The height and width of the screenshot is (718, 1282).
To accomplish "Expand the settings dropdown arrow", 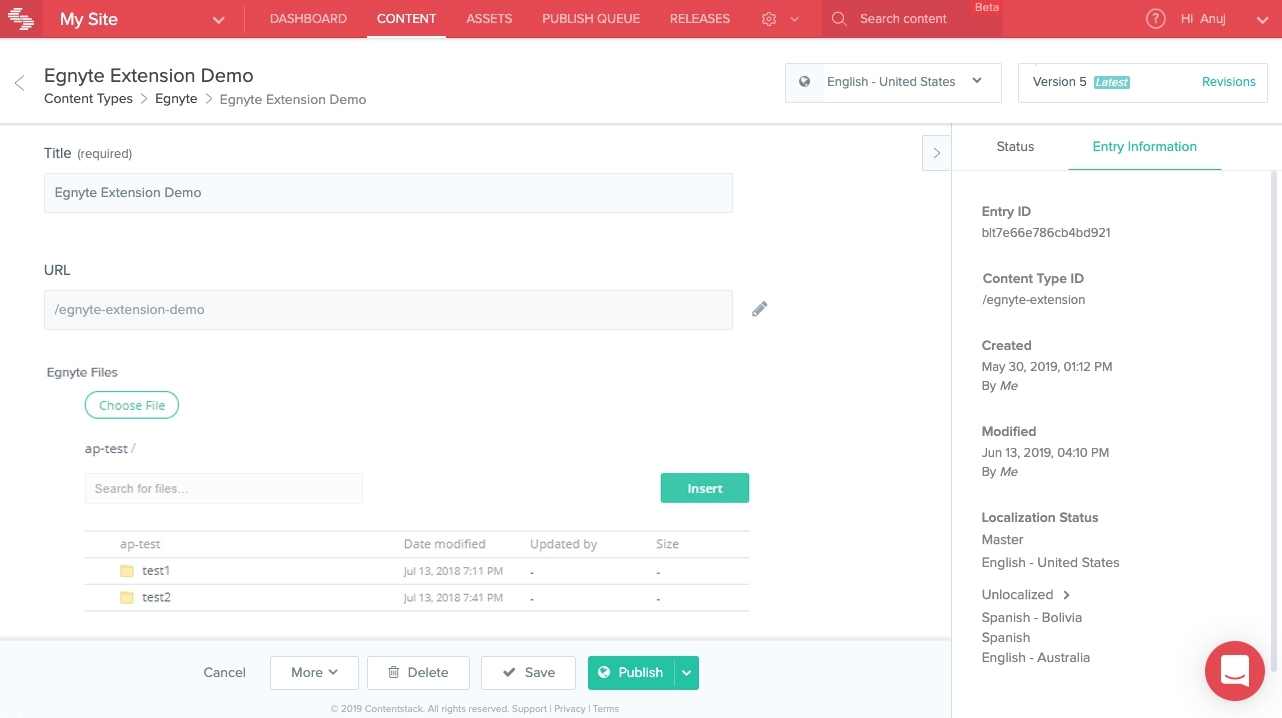I will 795,19.
